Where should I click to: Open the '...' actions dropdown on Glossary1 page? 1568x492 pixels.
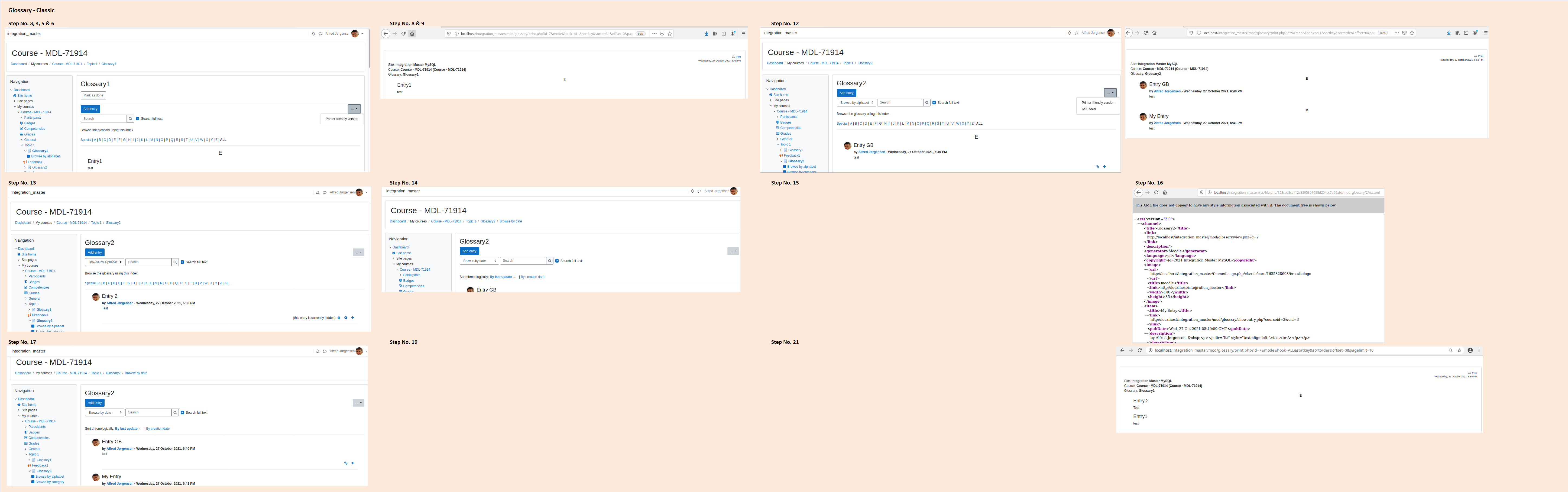coord(354,109)
